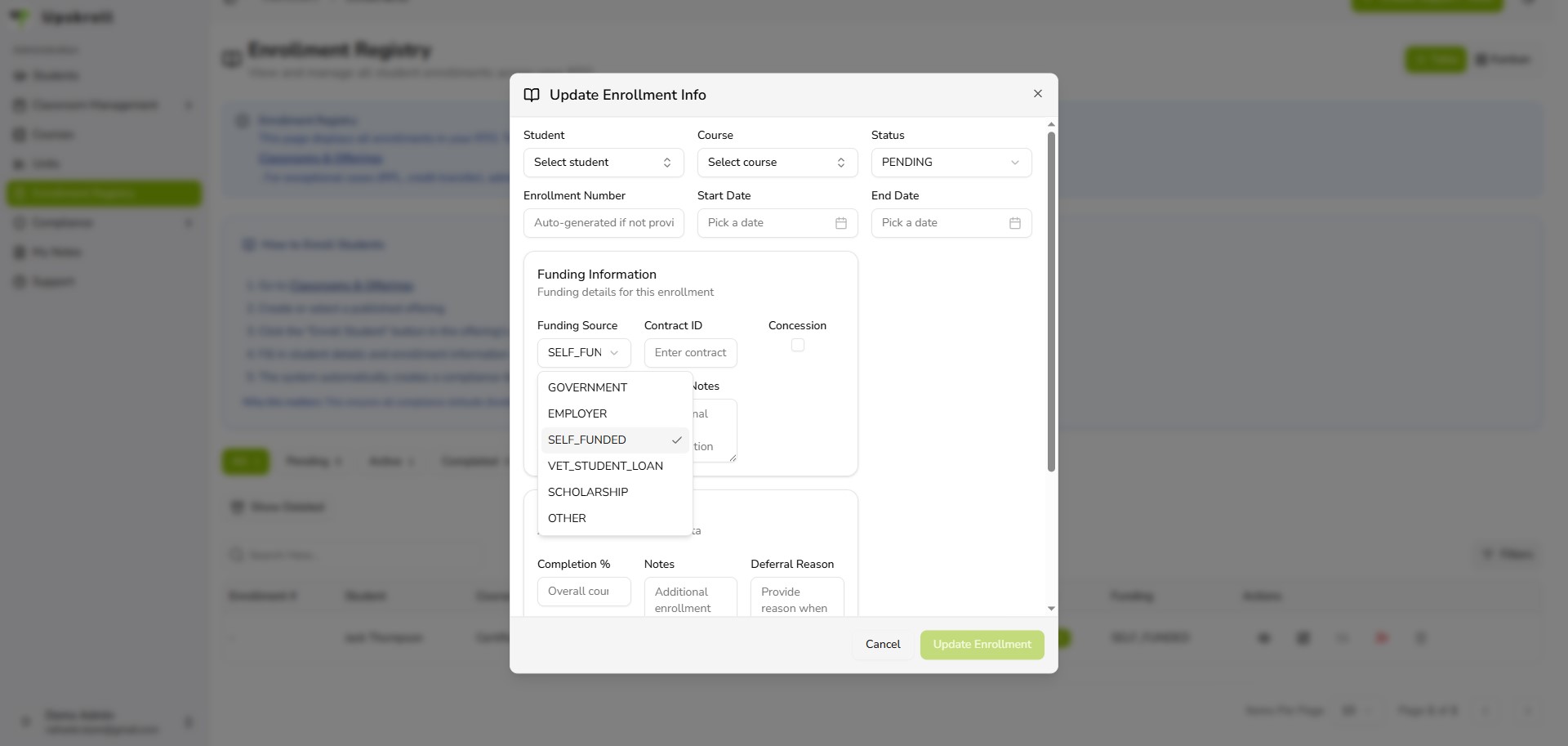The height and width of the screenshot is (746, 1568).
Task: Close the Update Enrollment Info dialog
Action: (x=1037, y=94)
